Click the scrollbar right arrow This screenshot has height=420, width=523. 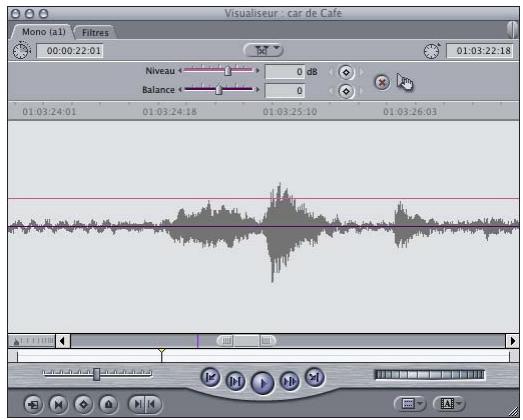(x=512, y=341)
